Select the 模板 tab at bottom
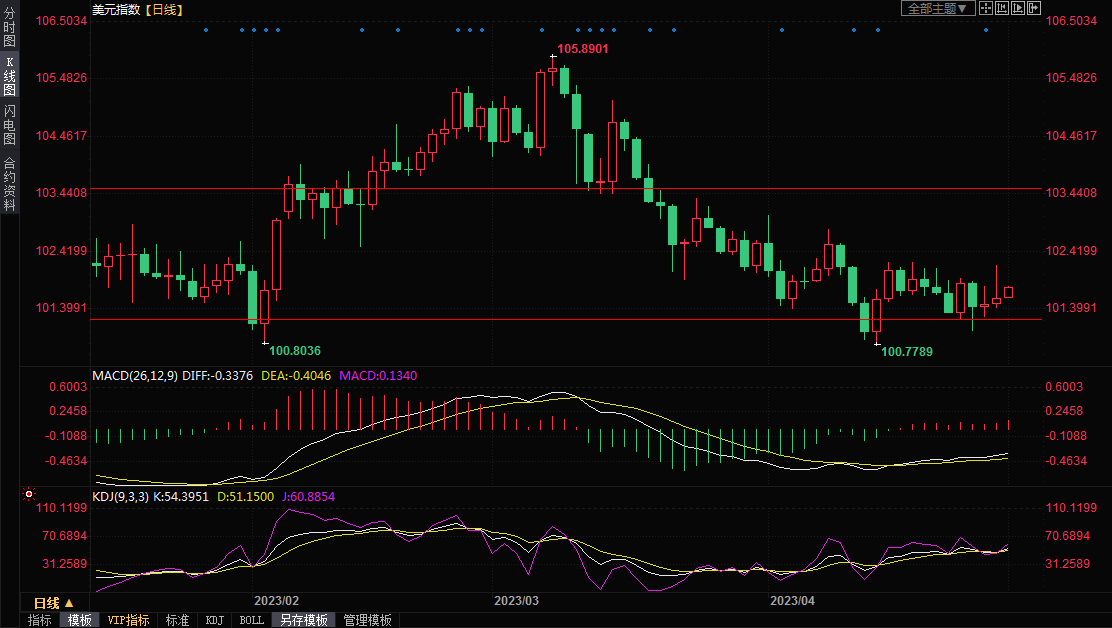1112x628 pixels. (80, 620)
